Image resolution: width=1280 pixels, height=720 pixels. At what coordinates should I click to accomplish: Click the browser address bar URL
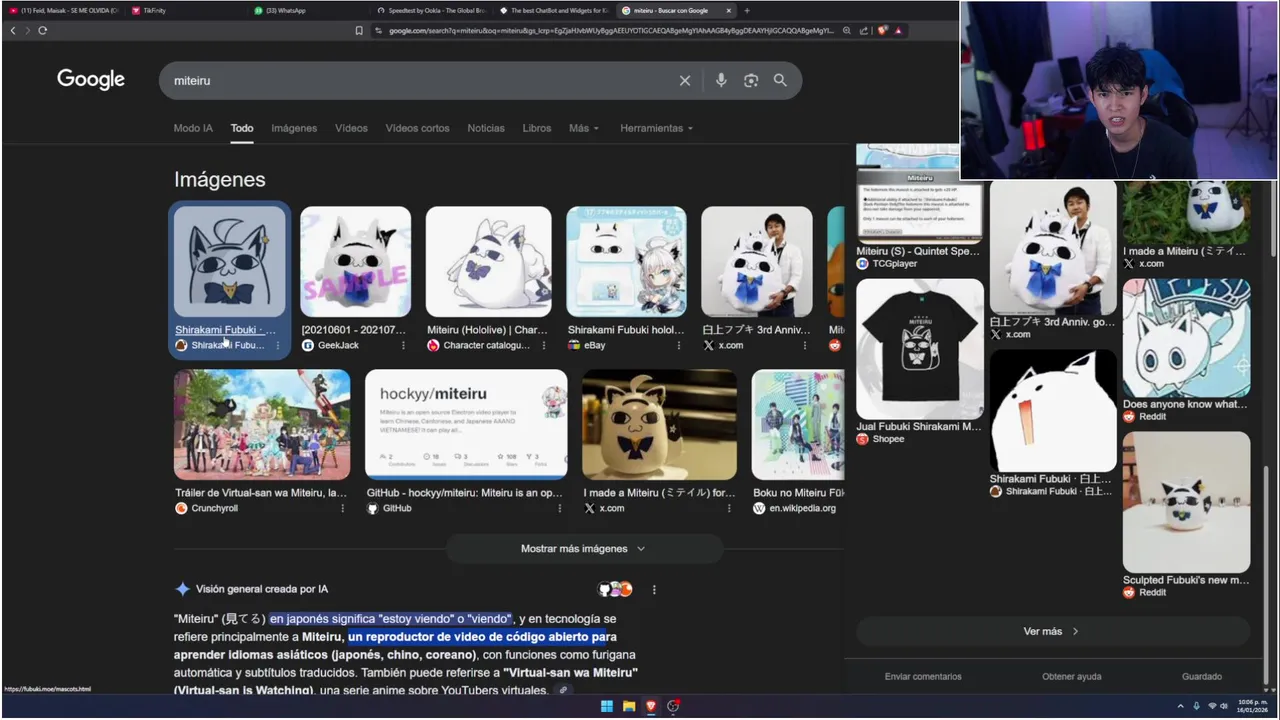coord(610,30)
